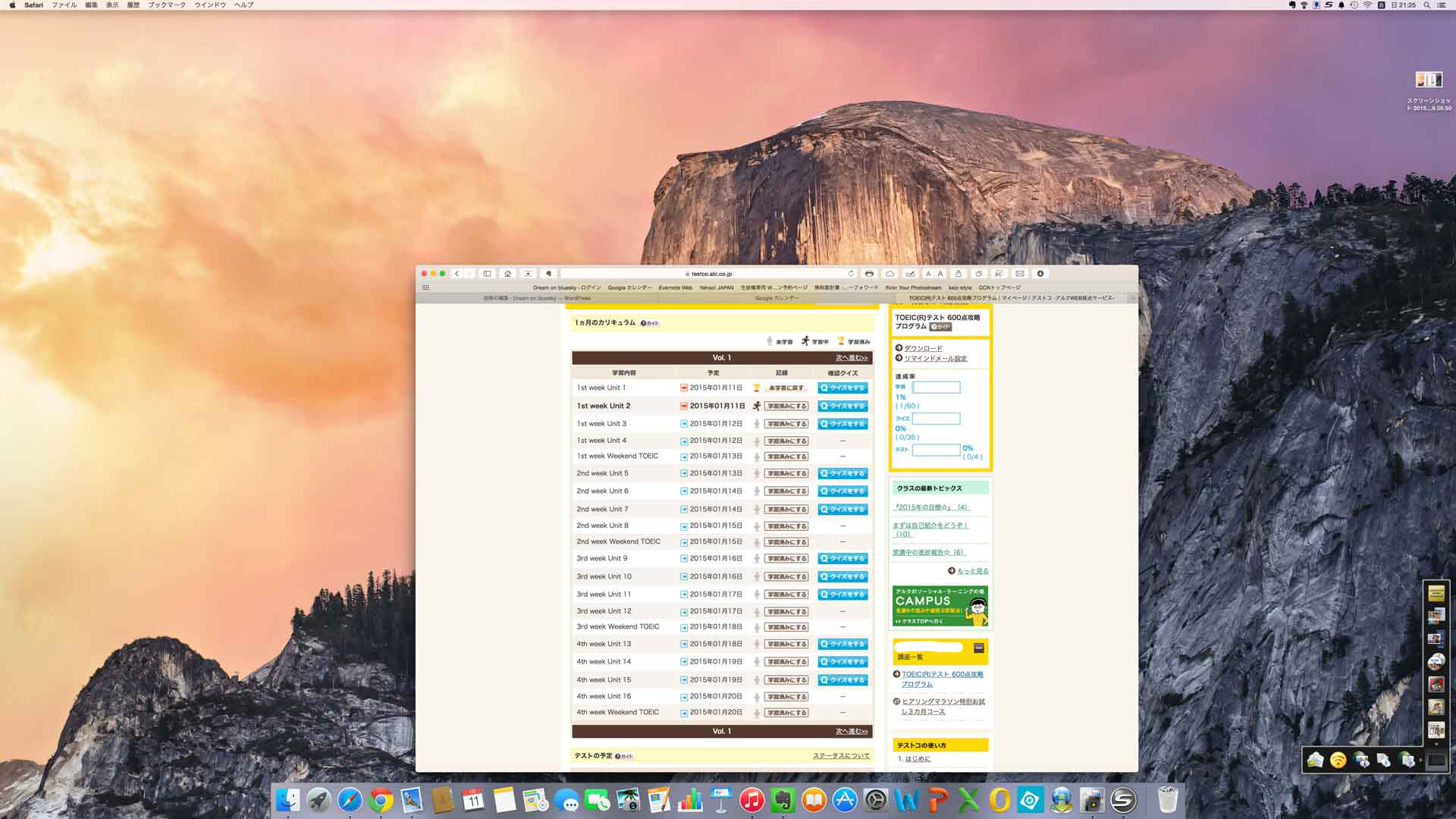Go to next volume via 次へ進む link

tap(851, 358)
